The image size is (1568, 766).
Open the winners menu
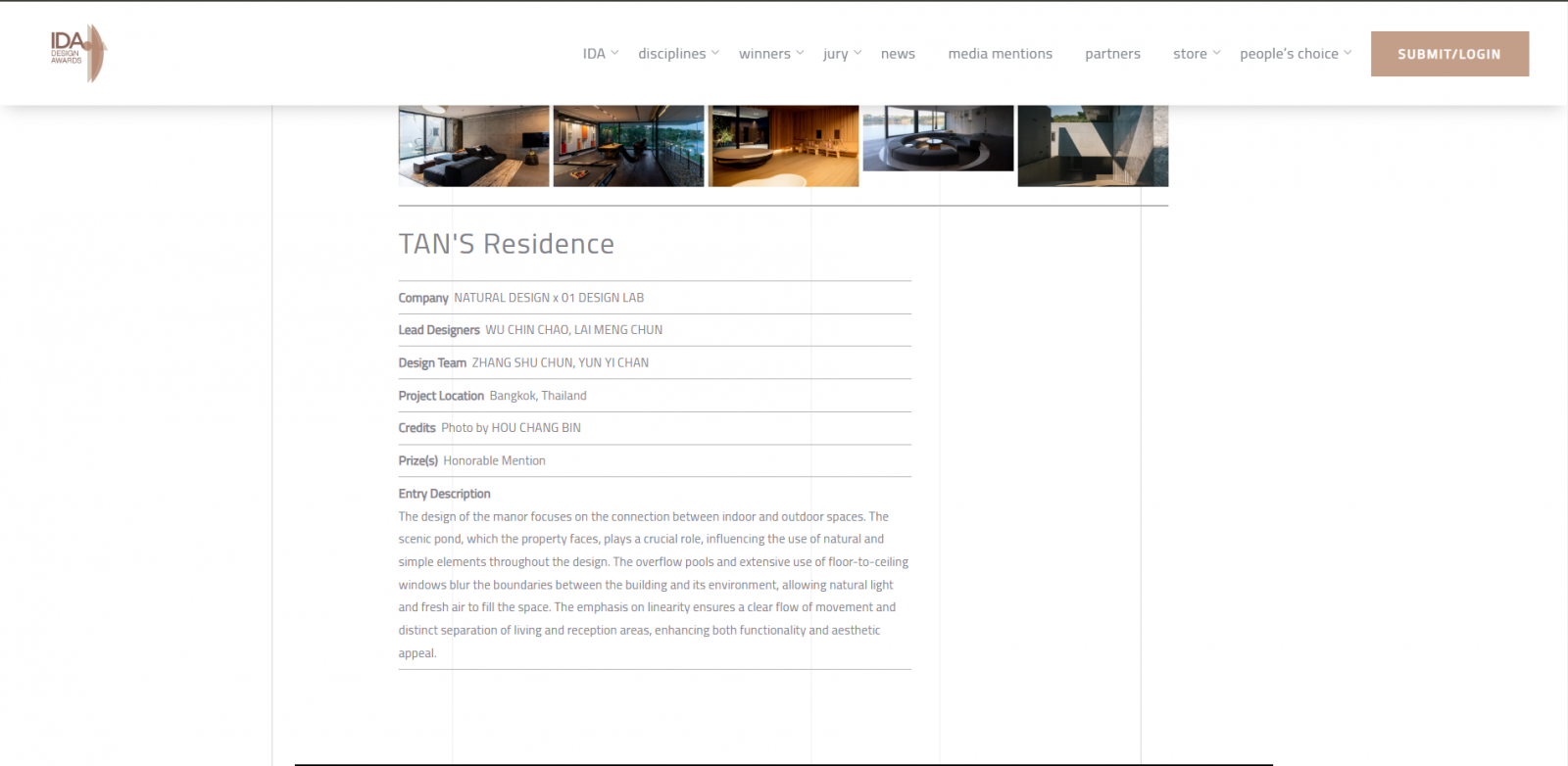[764, 54]
